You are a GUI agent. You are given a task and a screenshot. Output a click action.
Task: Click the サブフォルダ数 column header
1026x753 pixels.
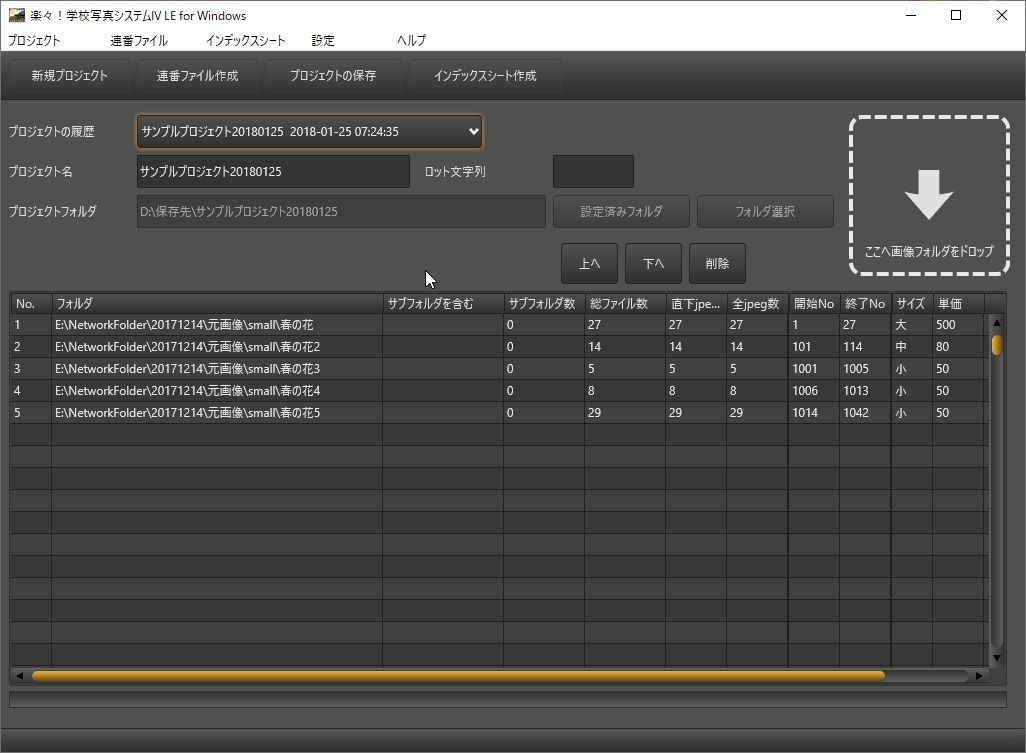coord(544,304)
